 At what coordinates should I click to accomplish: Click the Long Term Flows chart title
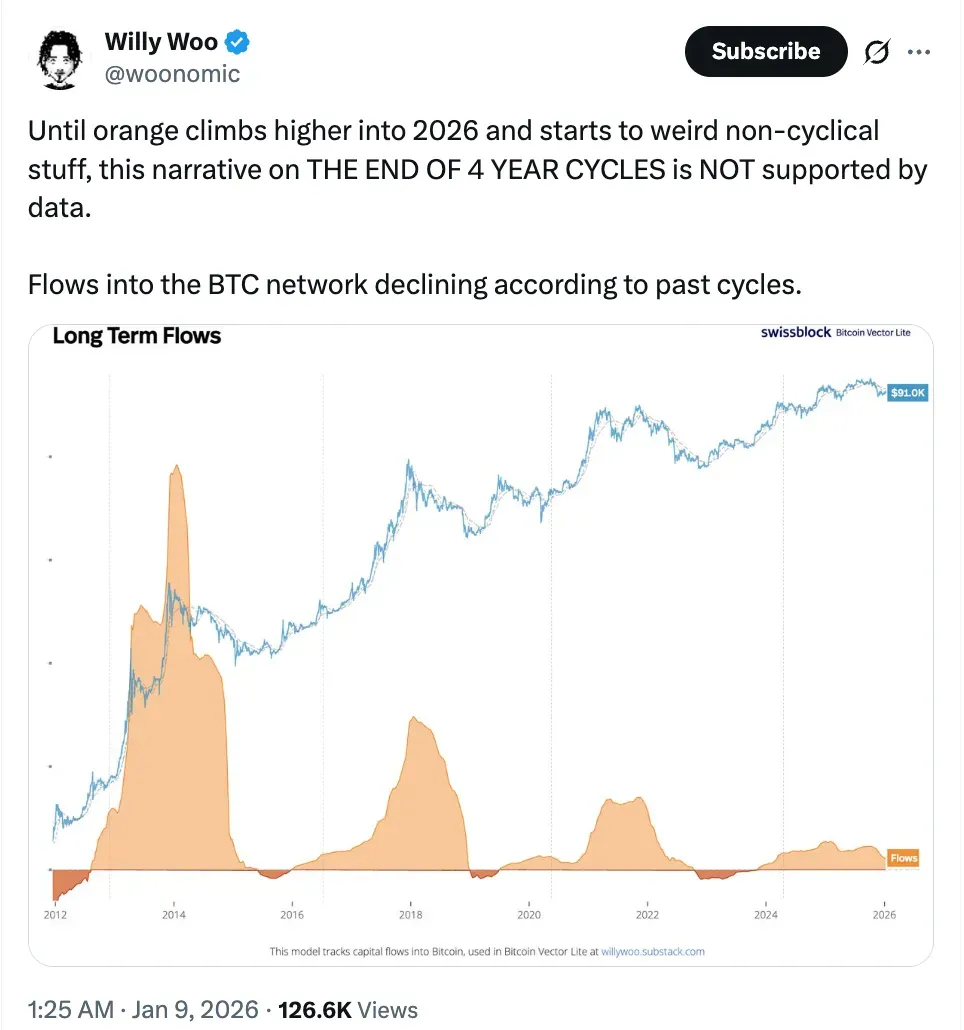coord(136,336)
